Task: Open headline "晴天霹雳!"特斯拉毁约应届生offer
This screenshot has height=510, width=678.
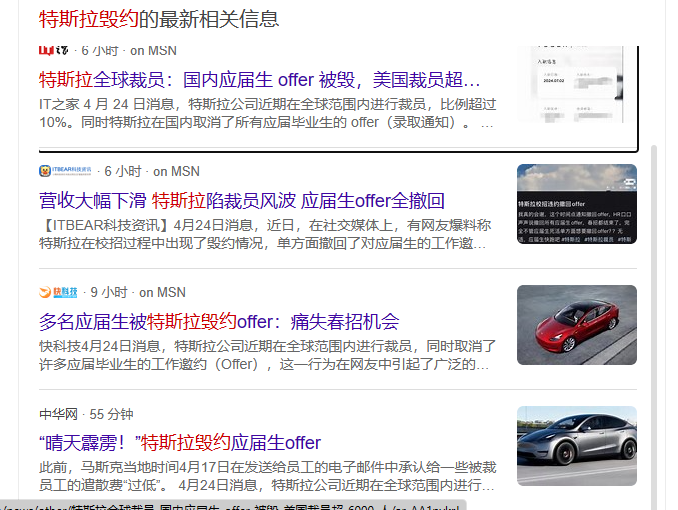Action: tap(180, 443)
